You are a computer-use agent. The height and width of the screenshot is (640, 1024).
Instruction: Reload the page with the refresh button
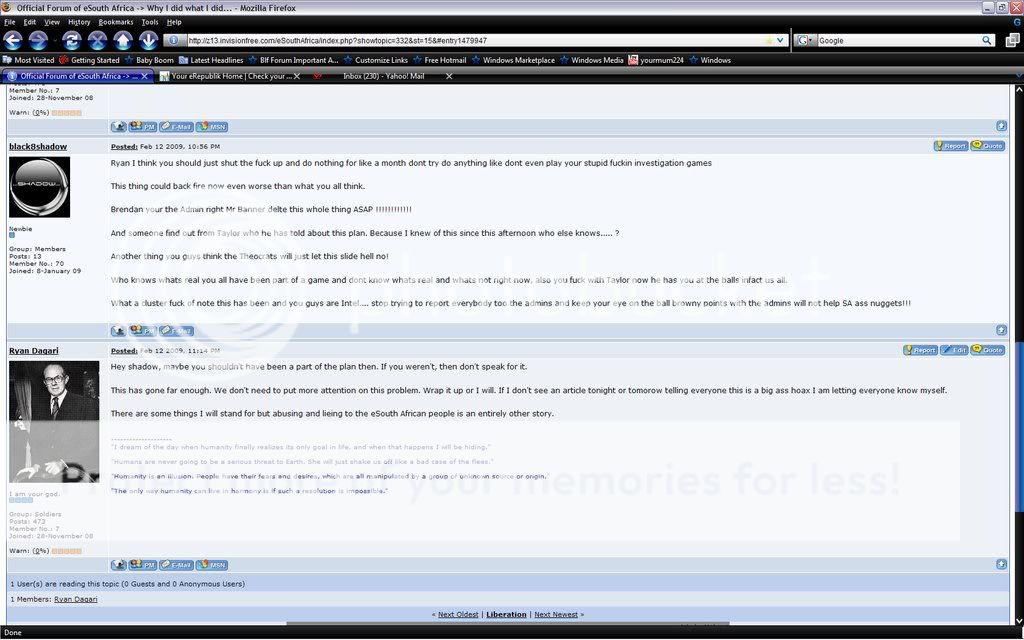click(71, 40)
